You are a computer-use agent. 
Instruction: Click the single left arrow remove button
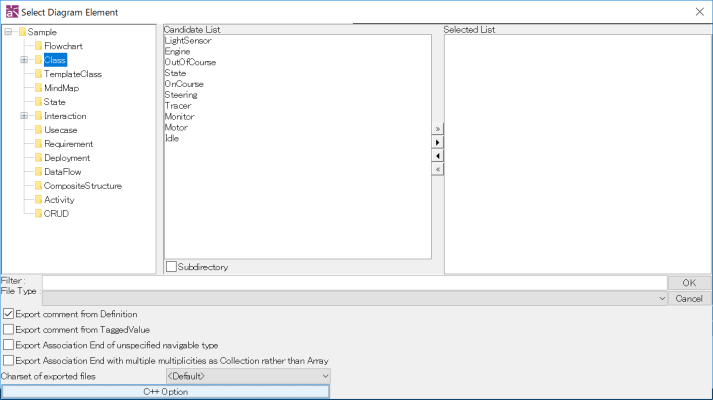(438, 156)
